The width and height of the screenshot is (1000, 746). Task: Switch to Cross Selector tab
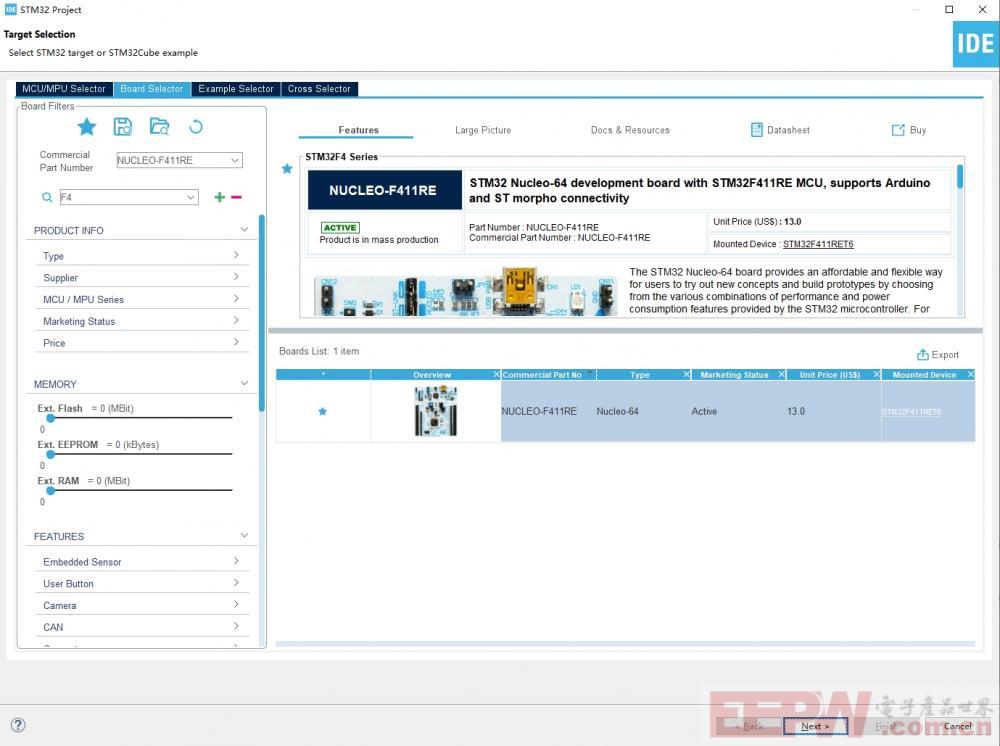pos(319,89)
